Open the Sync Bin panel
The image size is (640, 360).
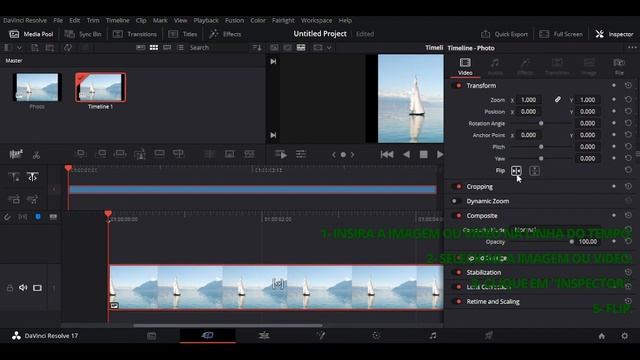[x=83, y=34]
